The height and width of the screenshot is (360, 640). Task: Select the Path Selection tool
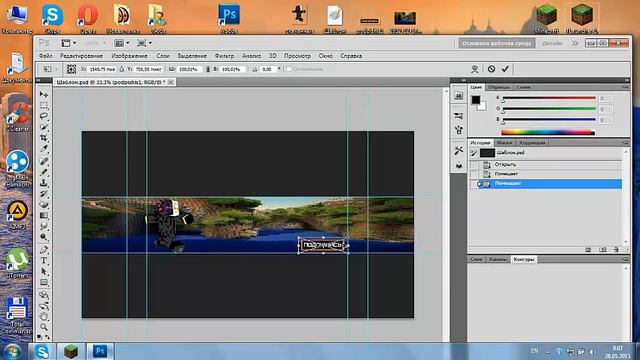[x=44, y=272]
